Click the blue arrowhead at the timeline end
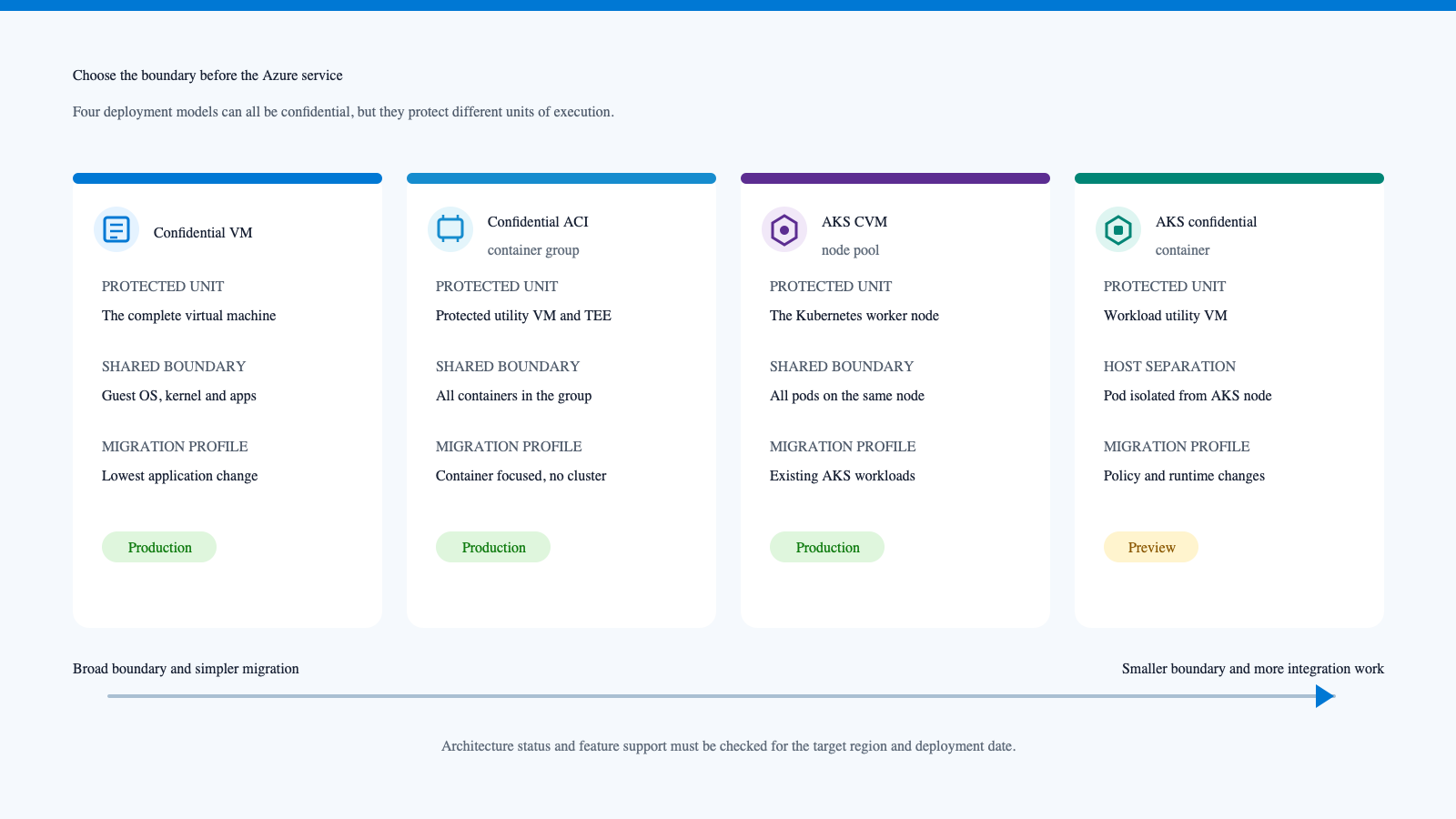This screenshot has width=1456, height=819. tap(1326, 696)
